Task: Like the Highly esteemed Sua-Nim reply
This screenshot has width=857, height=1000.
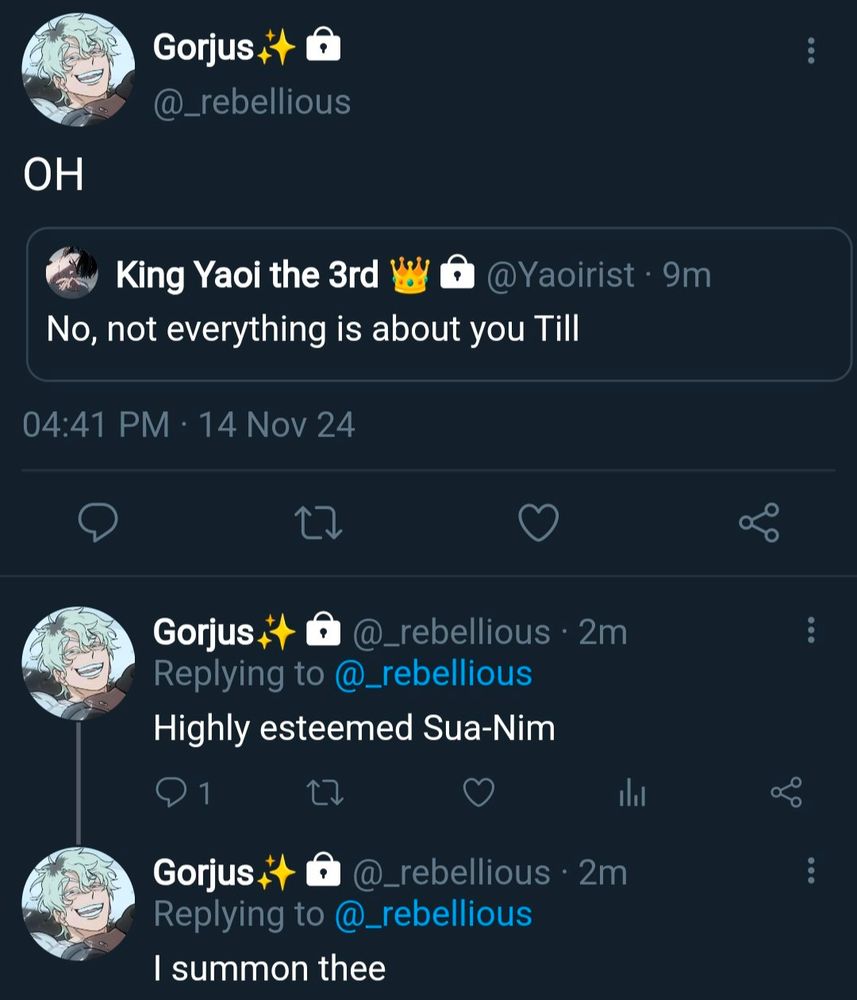Action: 479,793
